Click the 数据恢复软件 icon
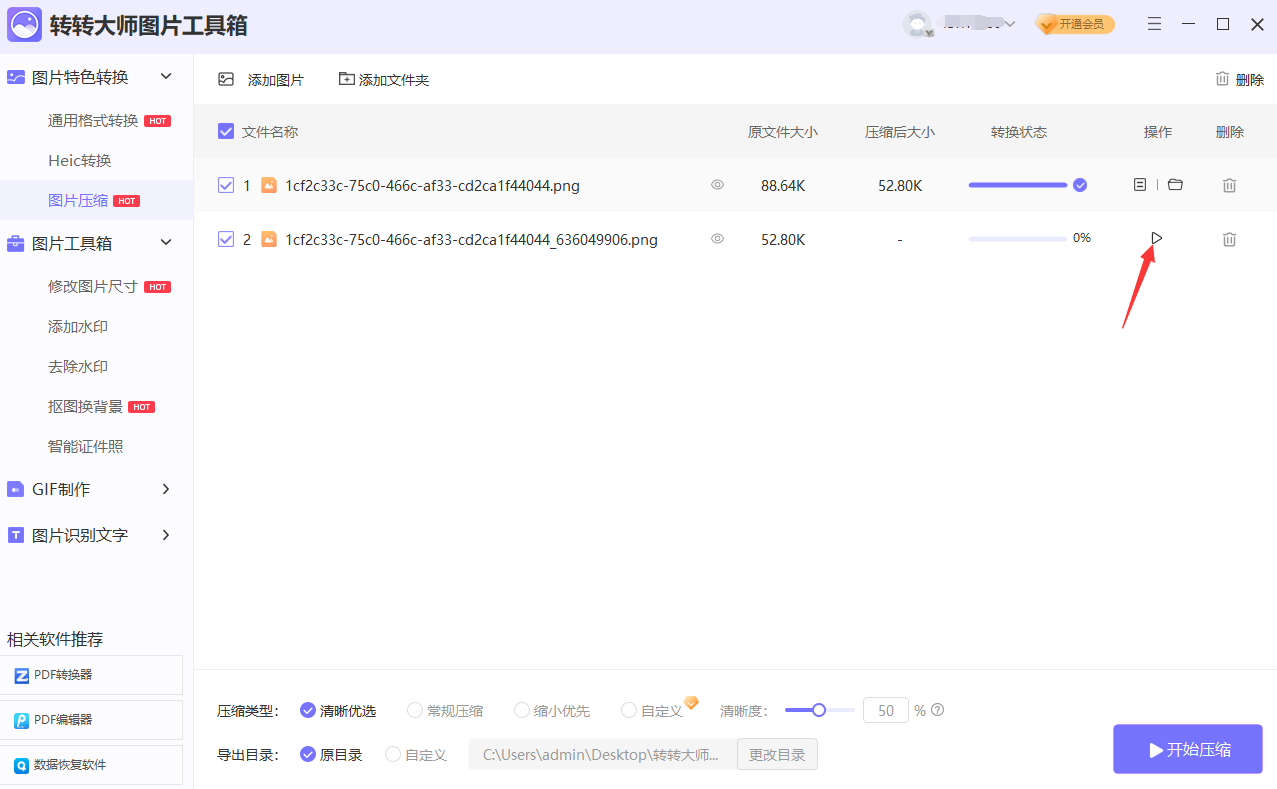 click(22, 765)
